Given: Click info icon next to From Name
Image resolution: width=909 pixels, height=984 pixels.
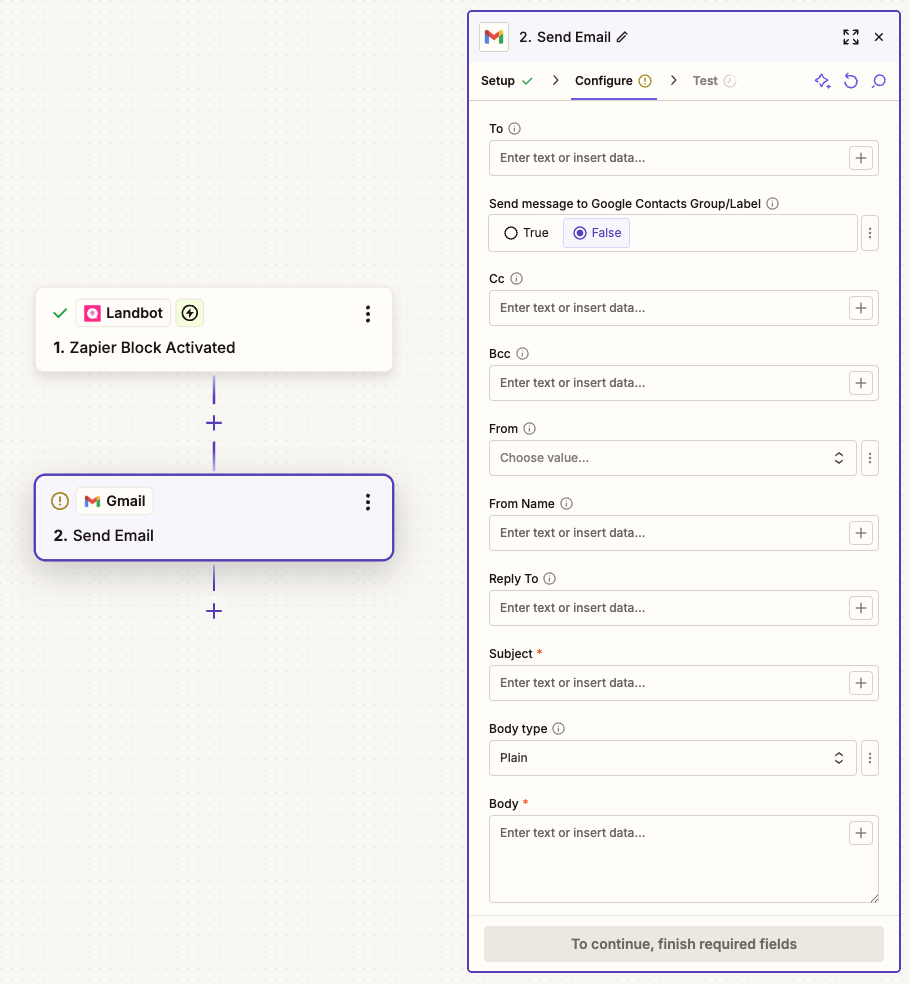Looking at the screenshot, I should click(566, 504).
